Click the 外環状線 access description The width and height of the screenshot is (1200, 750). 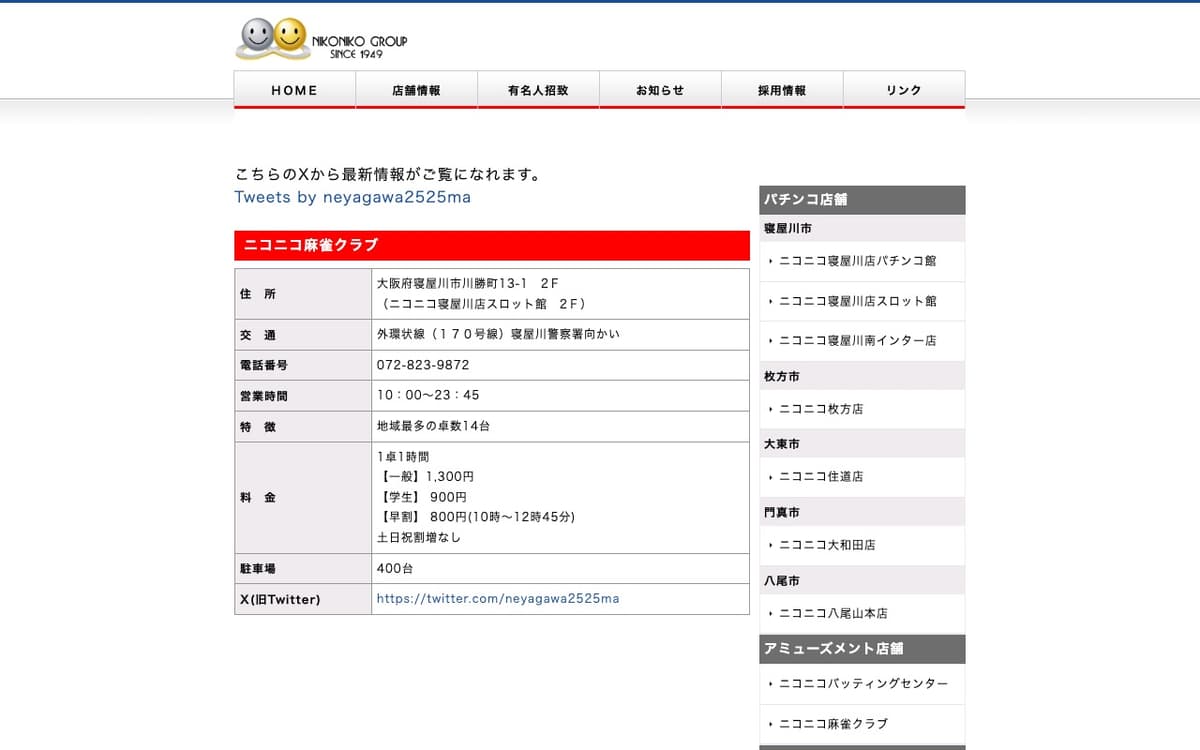coord(498,334)
